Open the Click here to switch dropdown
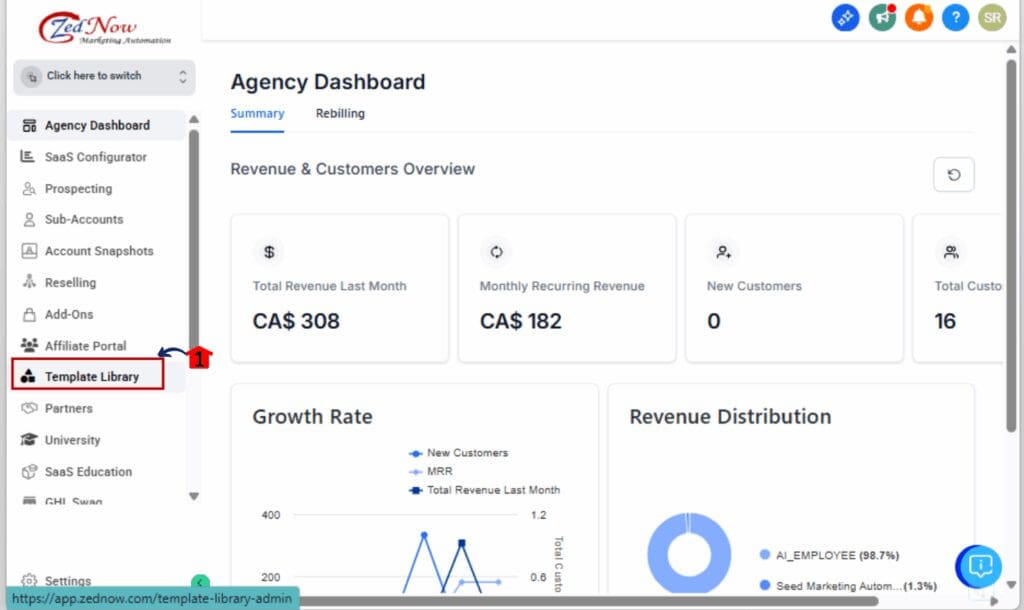Image resolution: width=1024 pixels, height=610 pixels. coord(104,76)
